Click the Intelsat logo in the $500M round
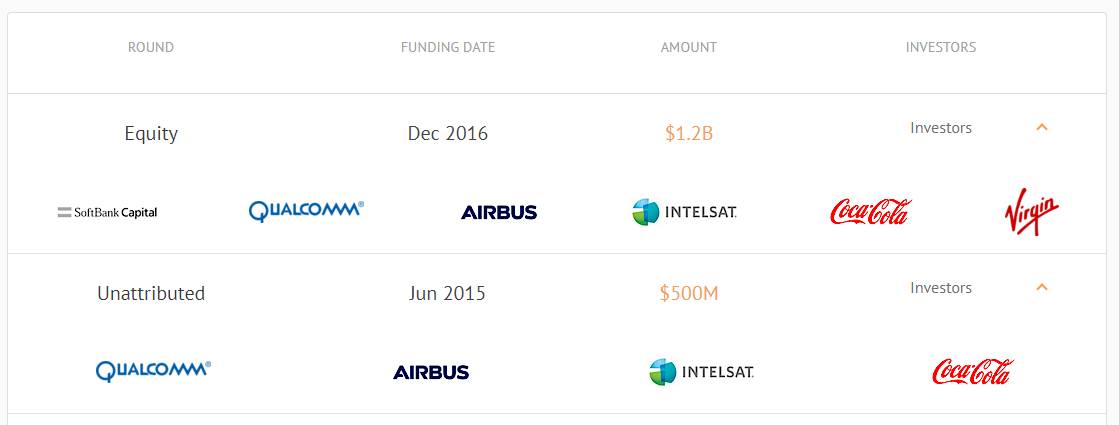Screen dimensions: 1119x425 click(702, 372)
